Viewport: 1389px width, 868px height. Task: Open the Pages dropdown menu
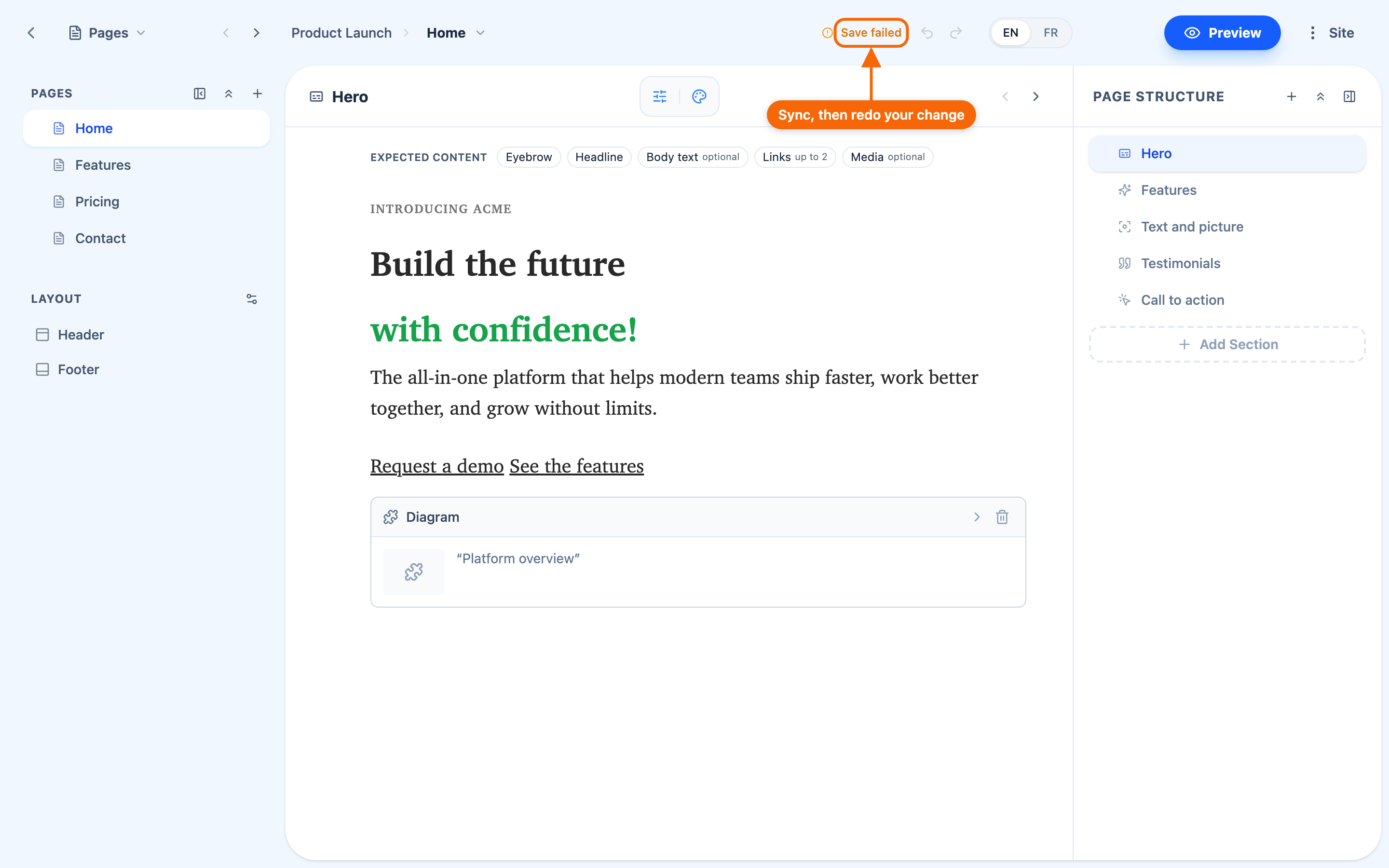[108, 33]
